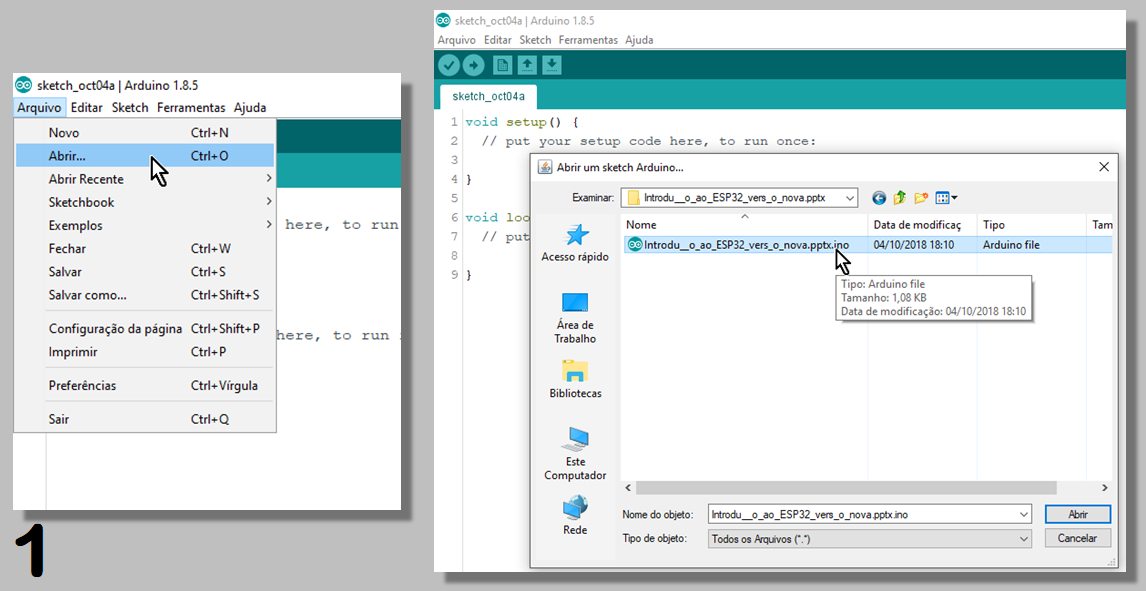The image size is (1146, 591).
Task: Expand the Sketchbook submenu
Action: tap(145, 202)
